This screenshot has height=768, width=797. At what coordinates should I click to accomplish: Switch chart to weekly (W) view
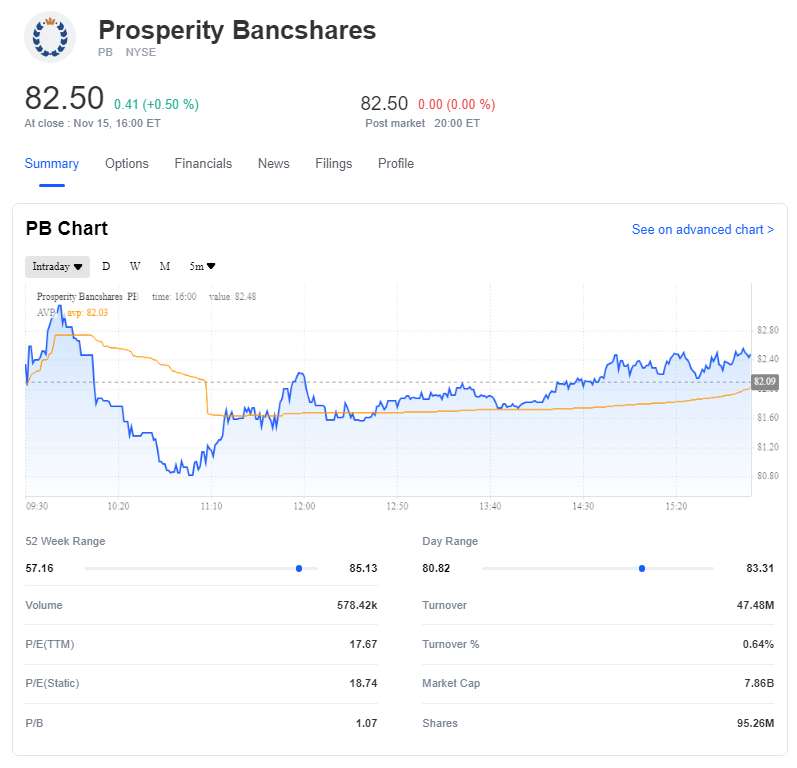tap(134, 267)
